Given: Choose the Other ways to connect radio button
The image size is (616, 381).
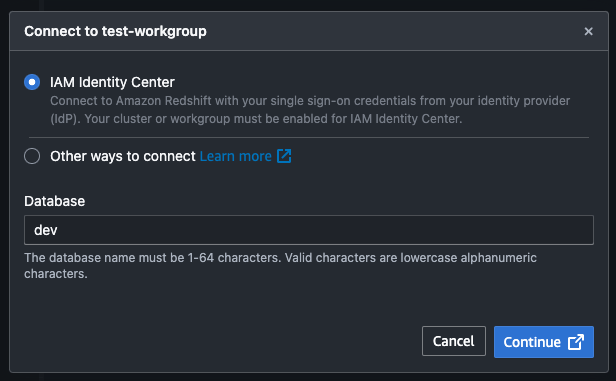Looking at the screenshot, I should 32,156.
